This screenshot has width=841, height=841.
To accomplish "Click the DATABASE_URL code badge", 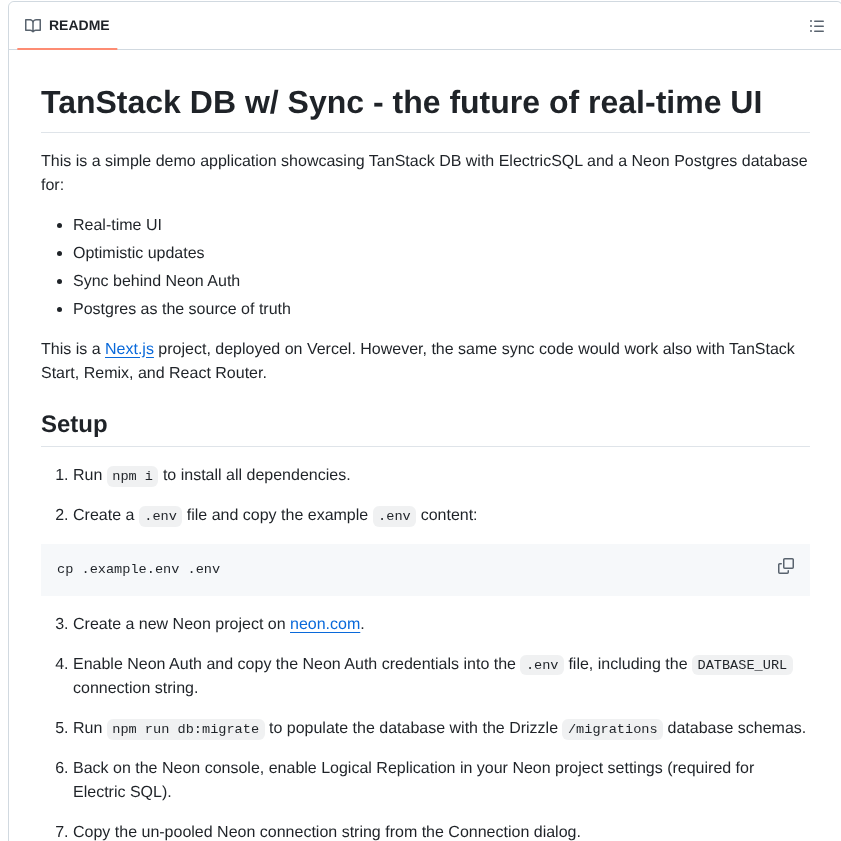I will click(741, 664).
